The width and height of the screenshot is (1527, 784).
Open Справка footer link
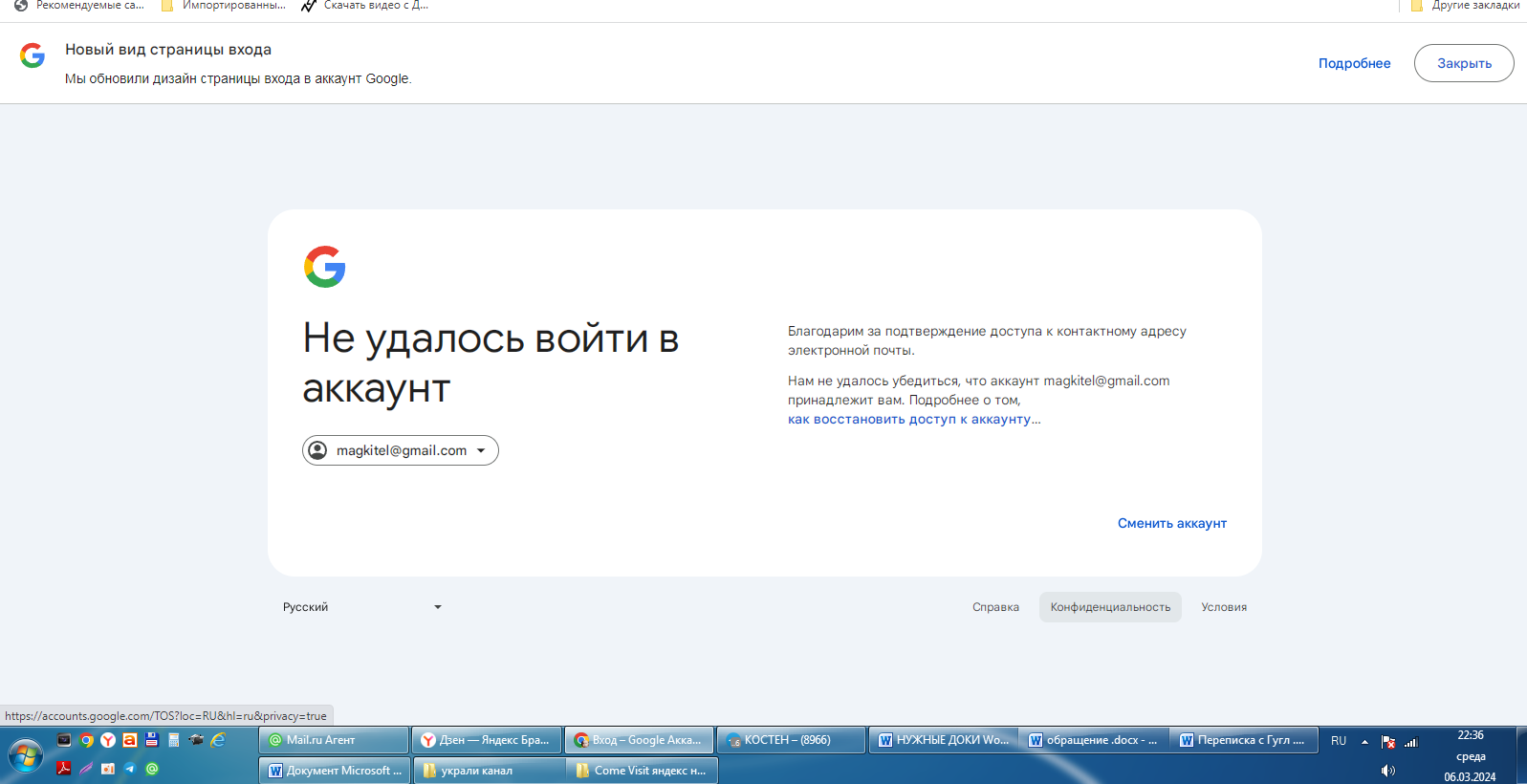point(995,607)
